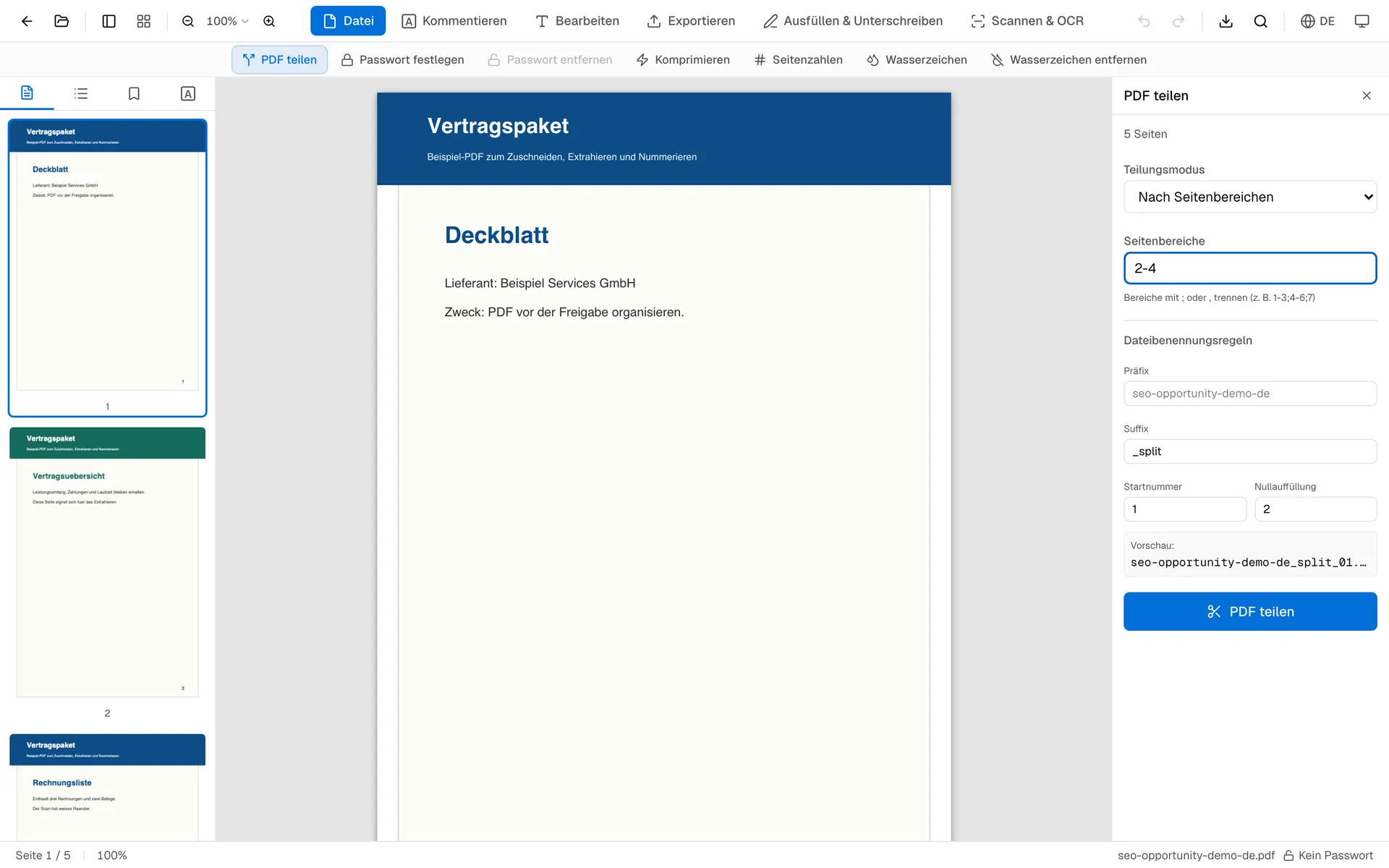
Task: Select page 2 Vertragsuebersicht thumbnail
Action: (107, 563)
